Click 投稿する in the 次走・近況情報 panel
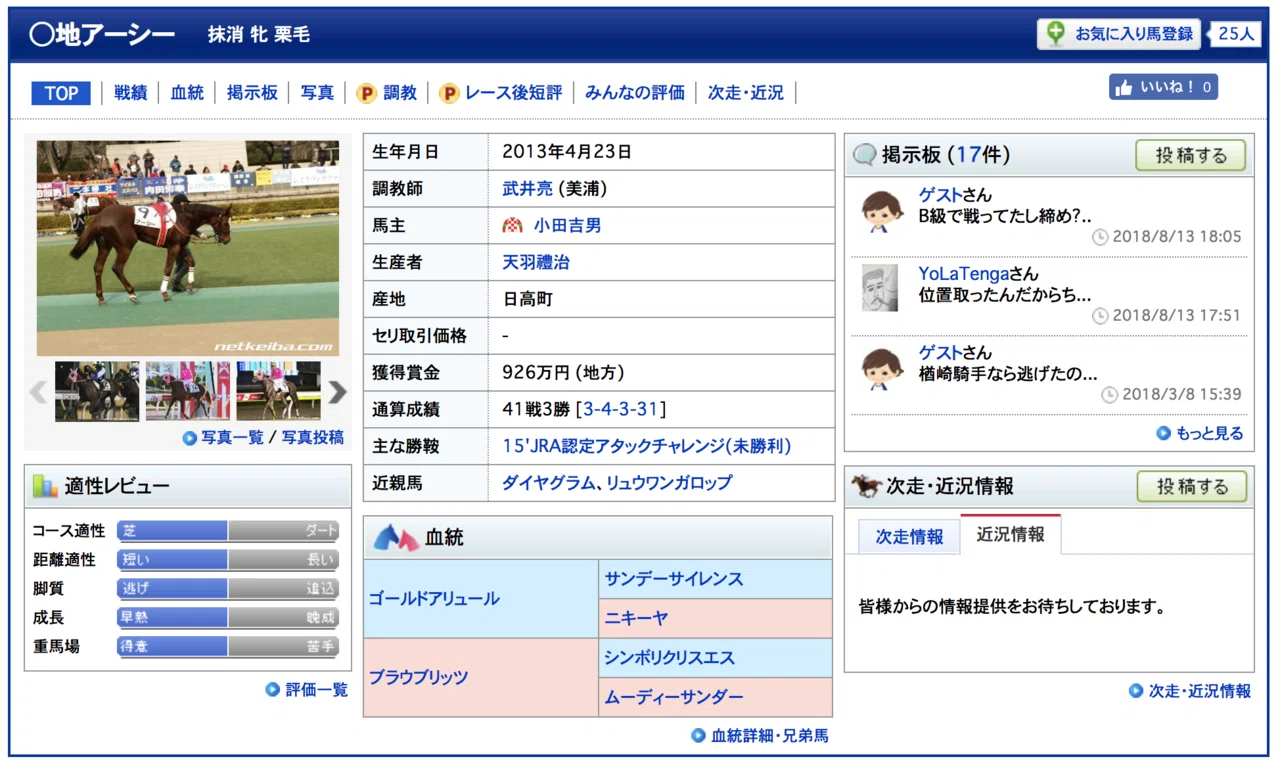Screen dimensions: 1280x761 1192,487
